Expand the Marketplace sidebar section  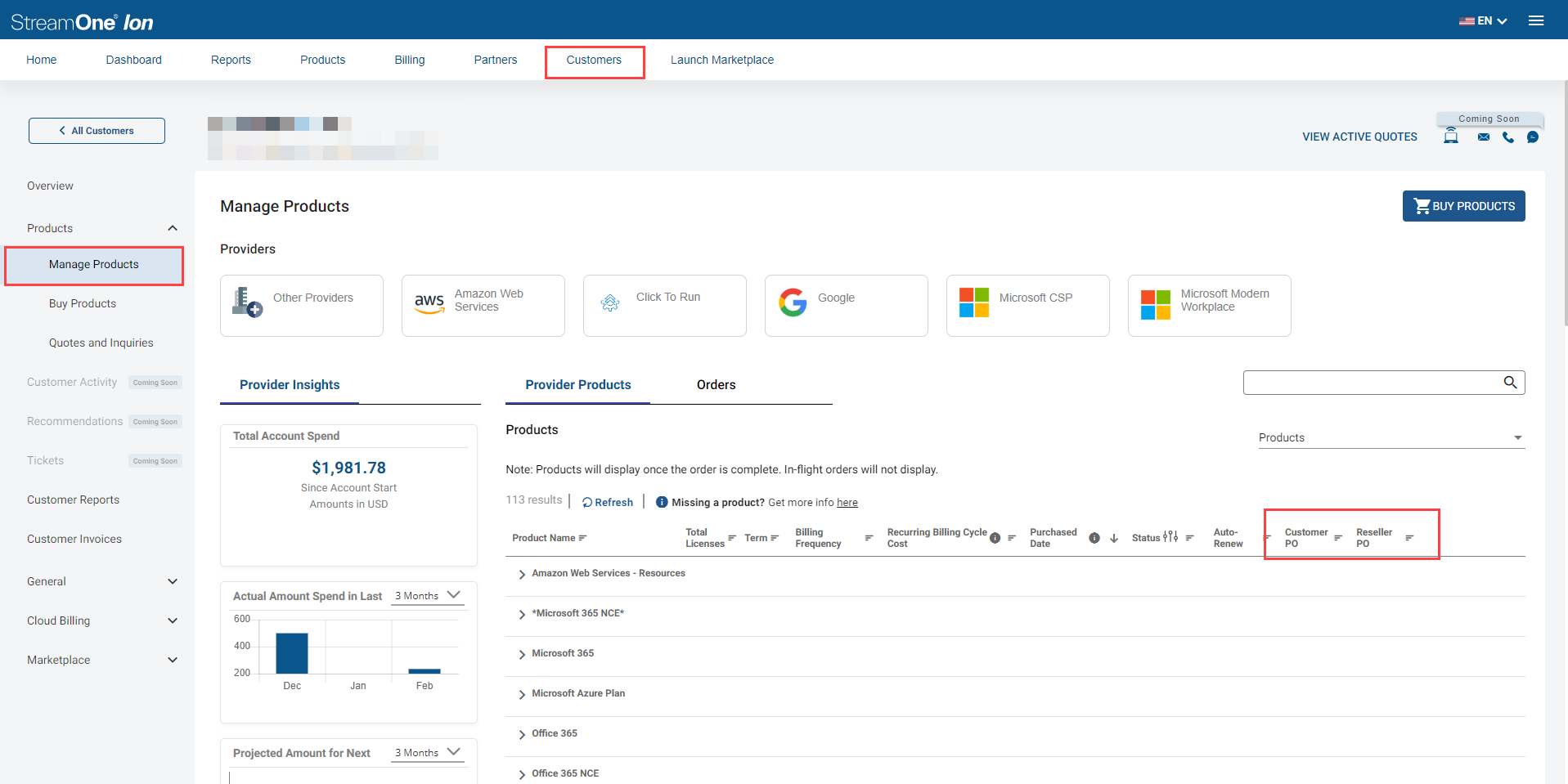tap(173, 660)
